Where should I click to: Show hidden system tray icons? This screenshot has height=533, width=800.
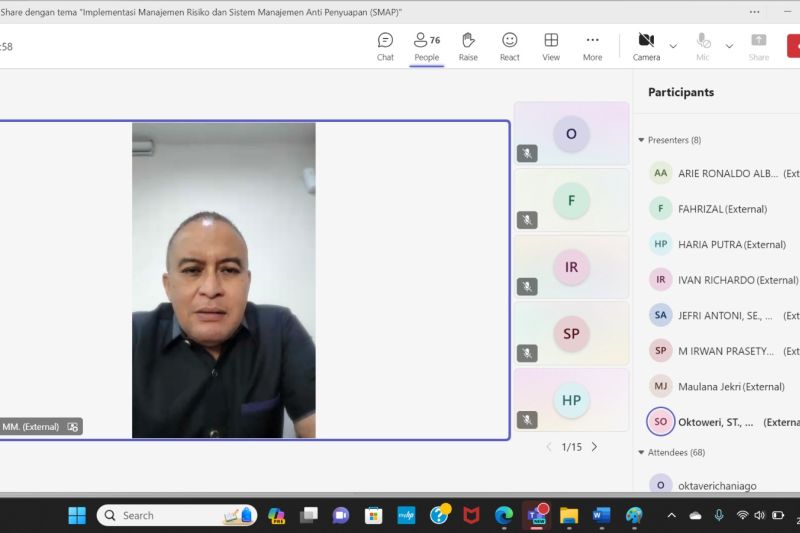pos(672,515)
